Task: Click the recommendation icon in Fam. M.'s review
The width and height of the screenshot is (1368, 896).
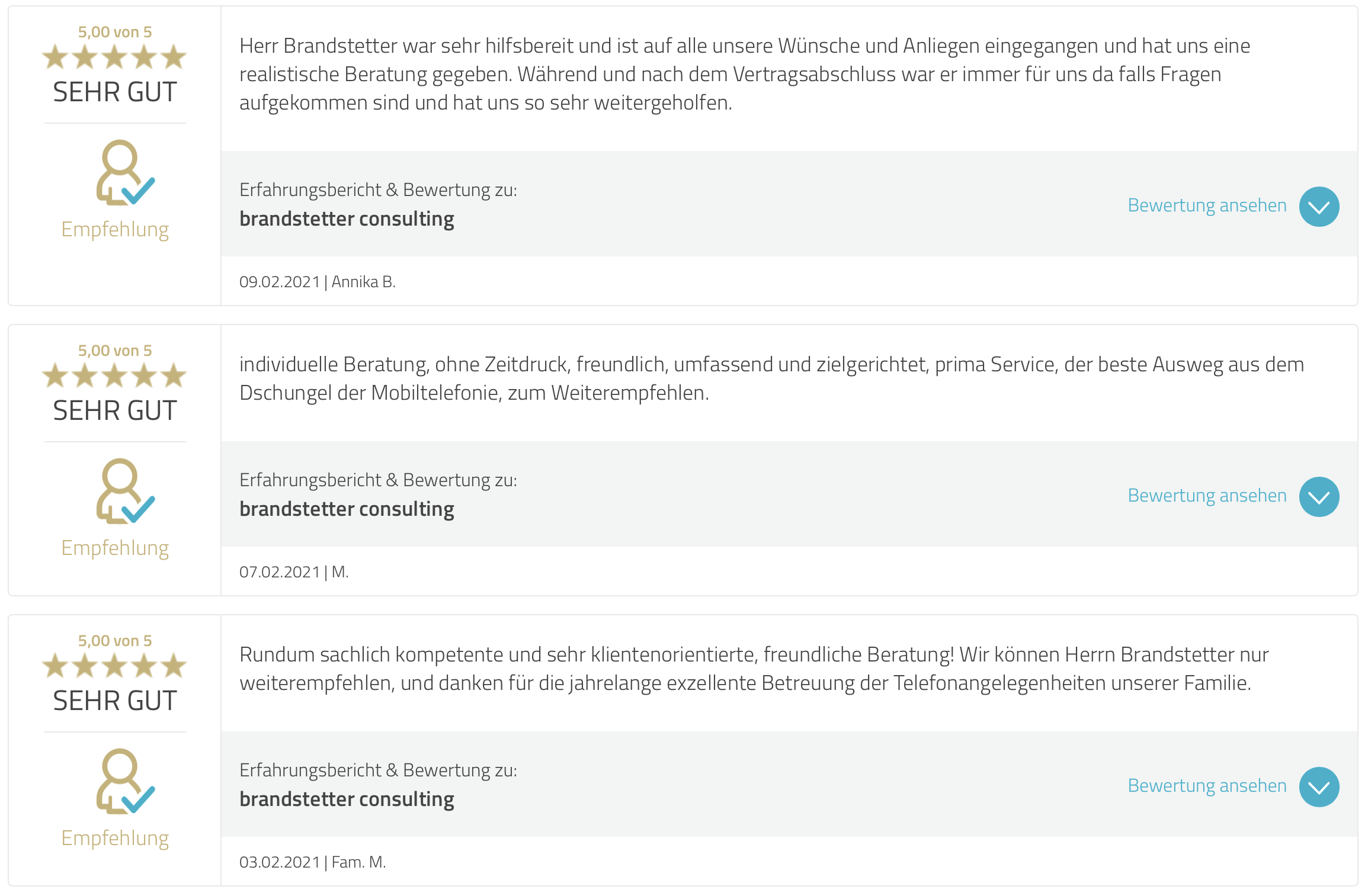Action: (x=125, y=781)
